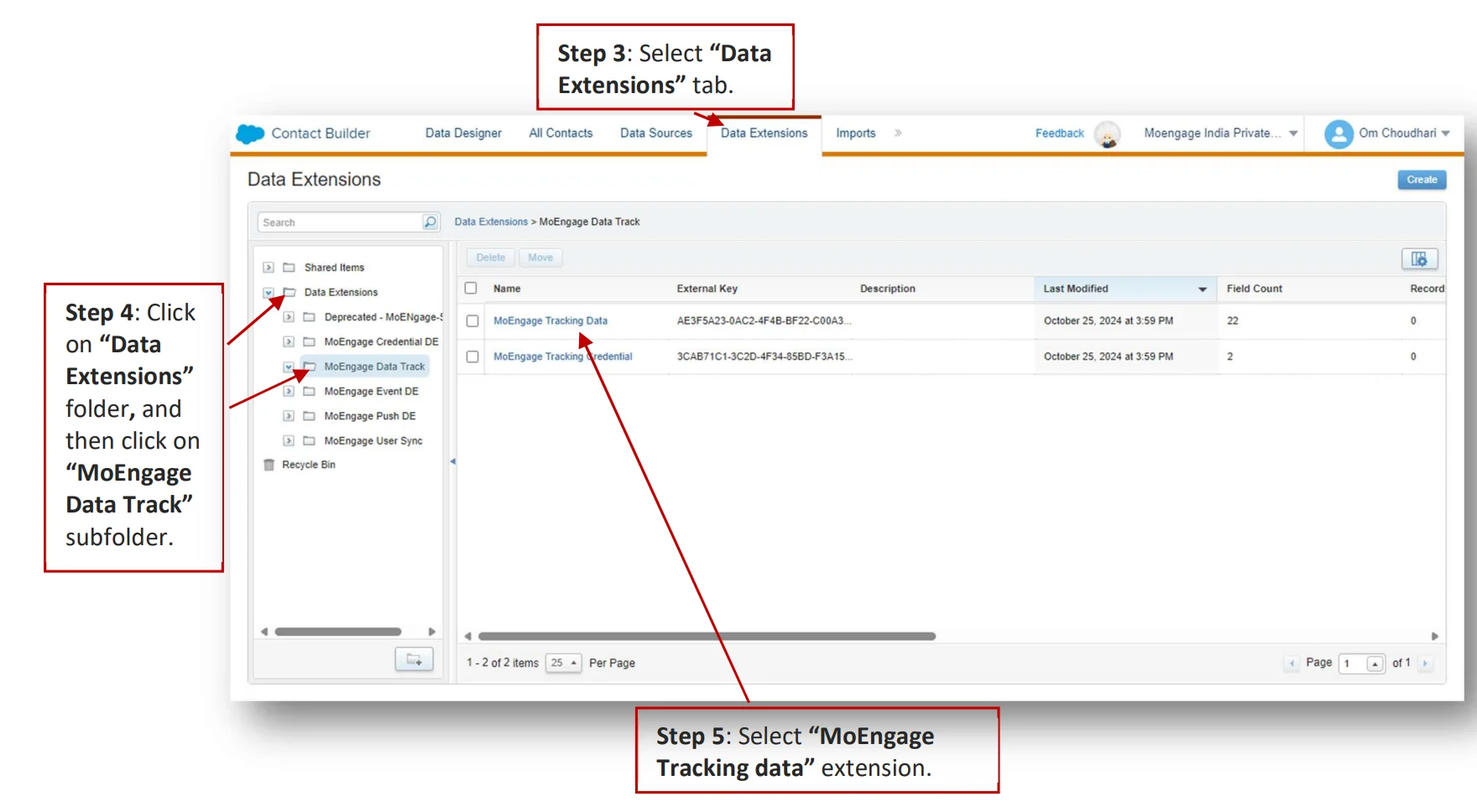
Task: Collapse the Data Extensions tree node
Action: coord(269,293)
